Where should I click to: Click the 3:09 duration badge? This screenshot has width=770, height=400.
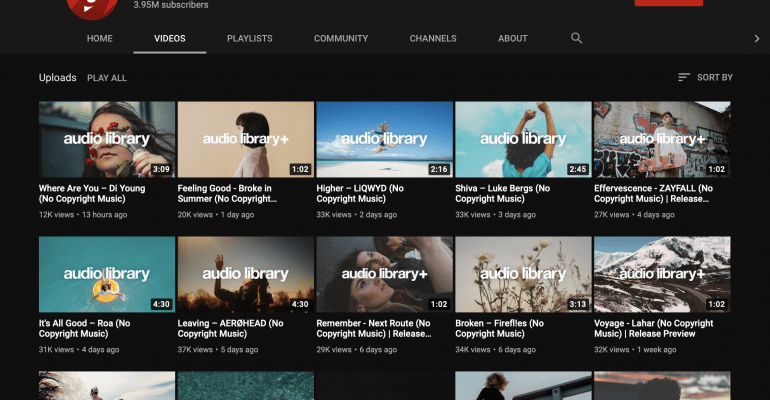[x=161, y=169]
